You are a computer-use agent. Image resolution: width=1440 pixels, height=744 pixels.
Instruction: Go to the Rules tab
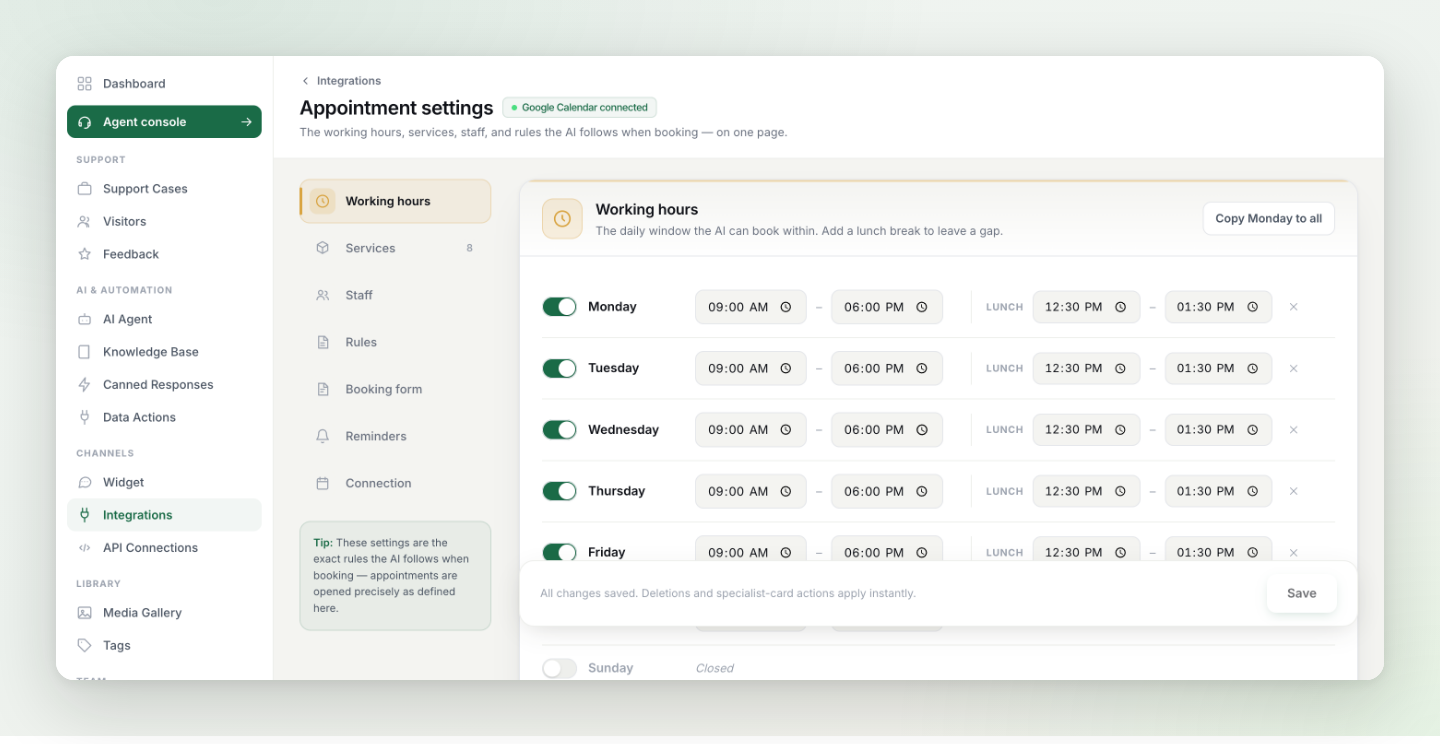pyautogui.click(x=395, y=342)
